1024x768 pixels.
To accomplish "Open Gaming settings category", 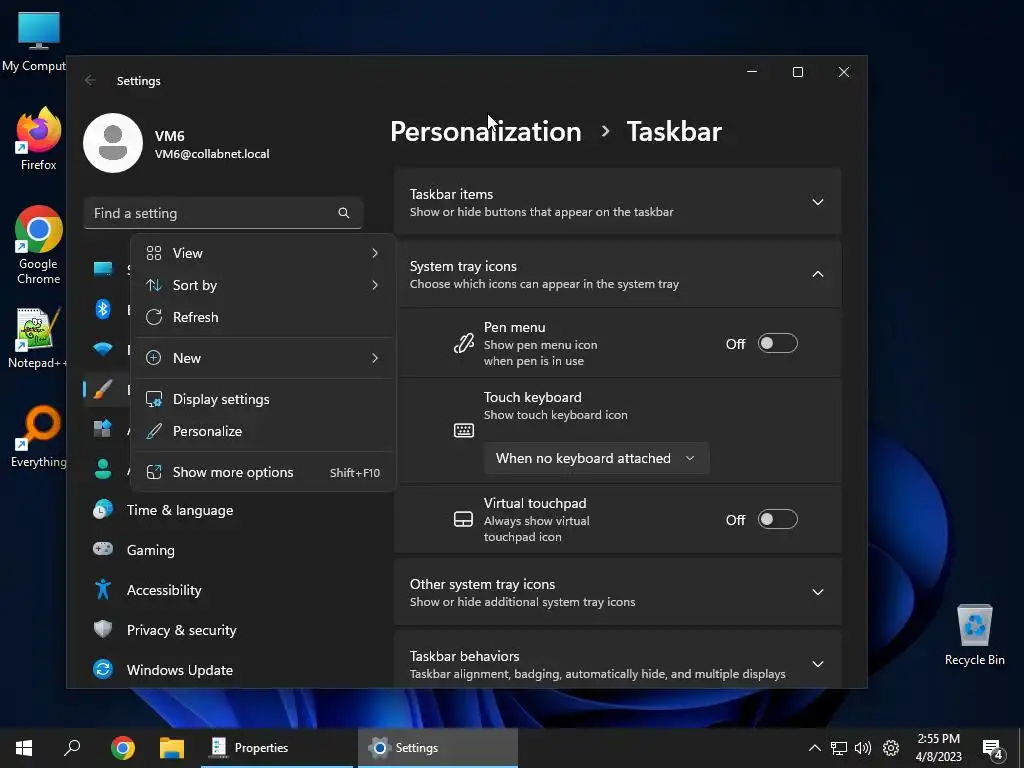I will pyautogui.click(x=150, y=550).
